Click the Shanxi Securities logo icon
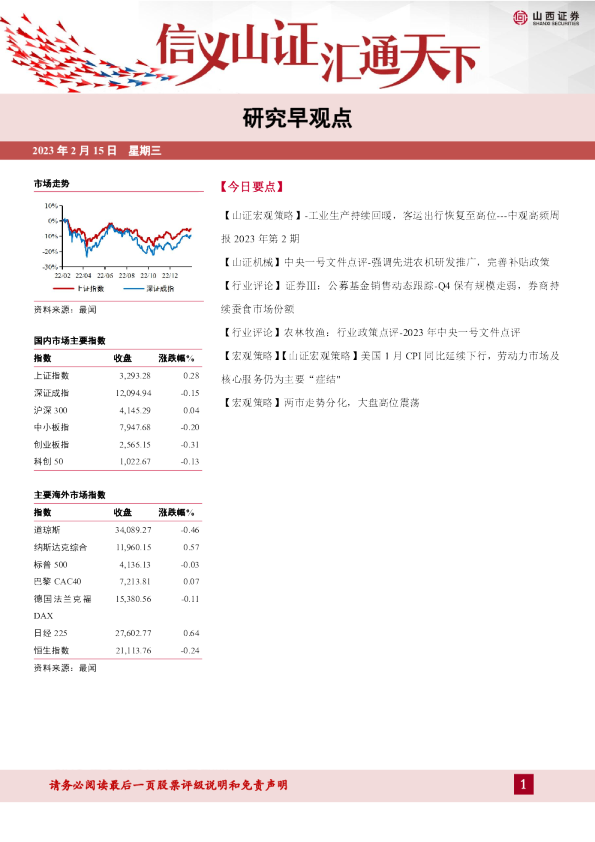 pyautogui.click(x=520, y=17)
